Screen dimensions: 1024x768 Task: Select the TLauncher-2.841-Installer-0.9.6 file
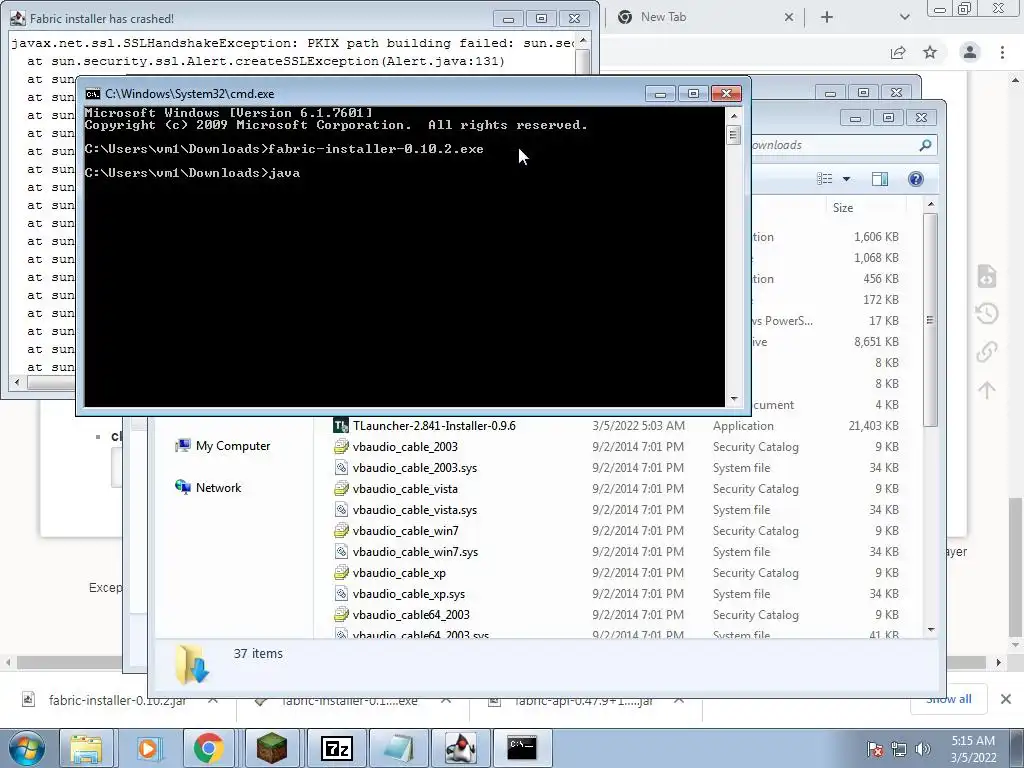pos(434,426)
